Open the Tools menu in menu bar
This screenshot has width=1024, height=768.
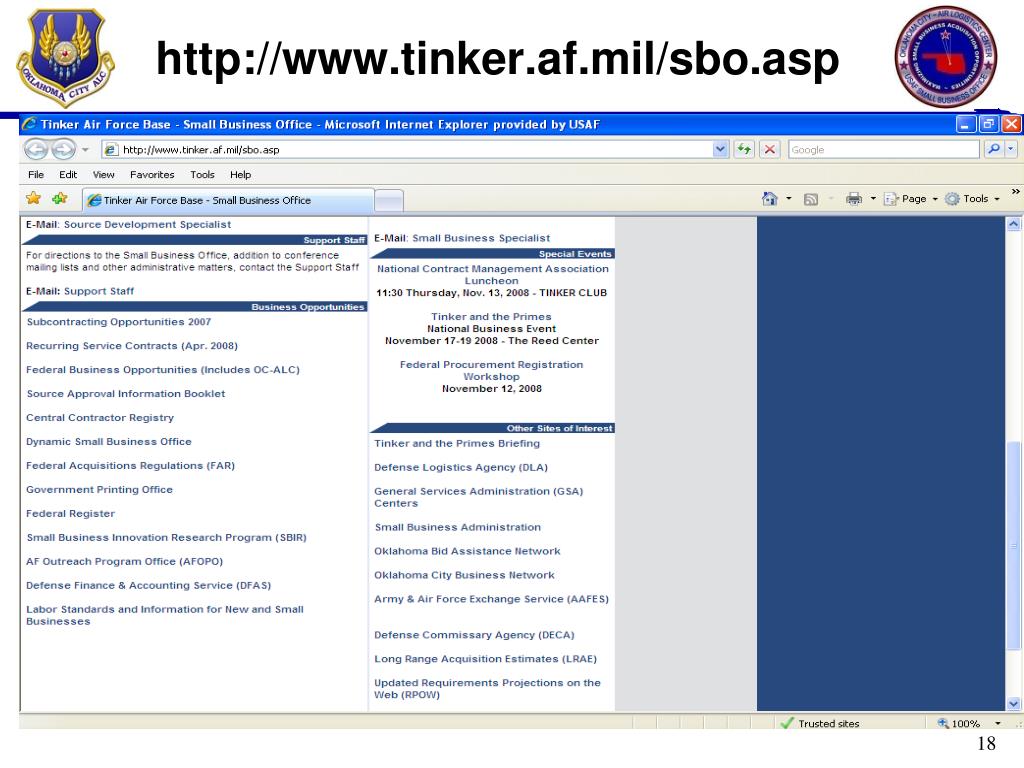coord(202,174)
